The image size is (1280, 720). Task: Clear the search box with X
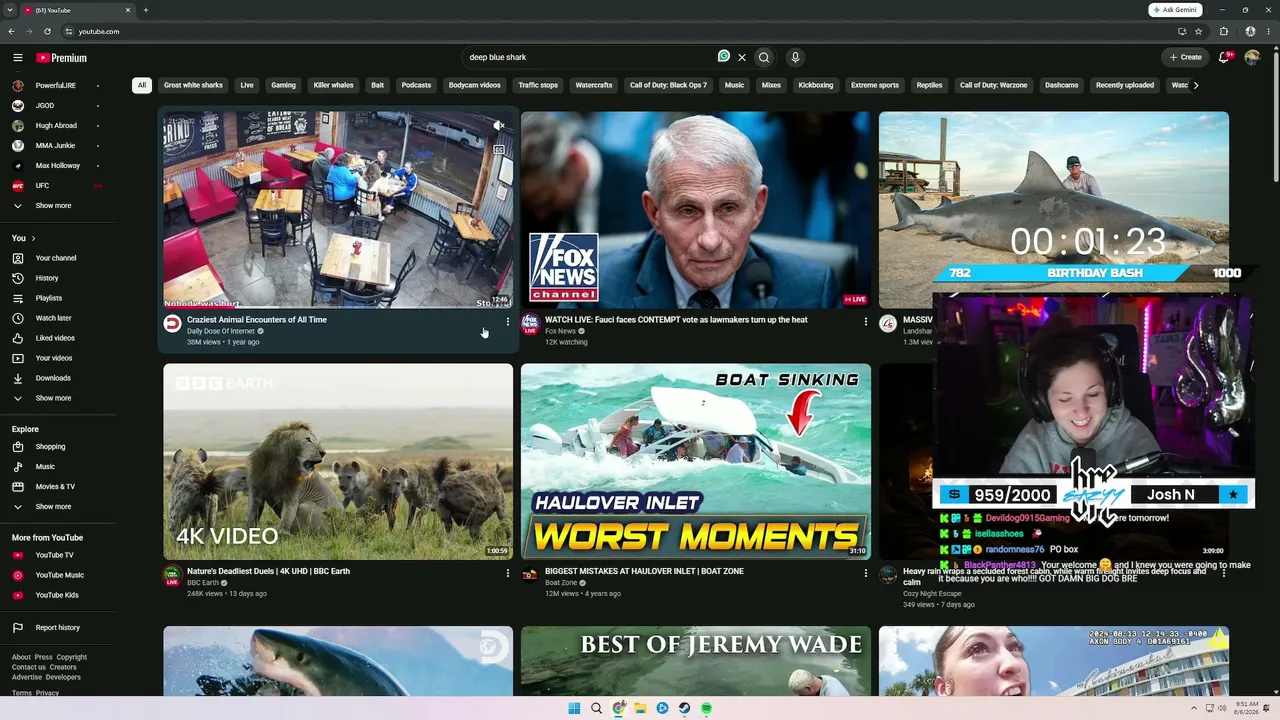[742, 58]
